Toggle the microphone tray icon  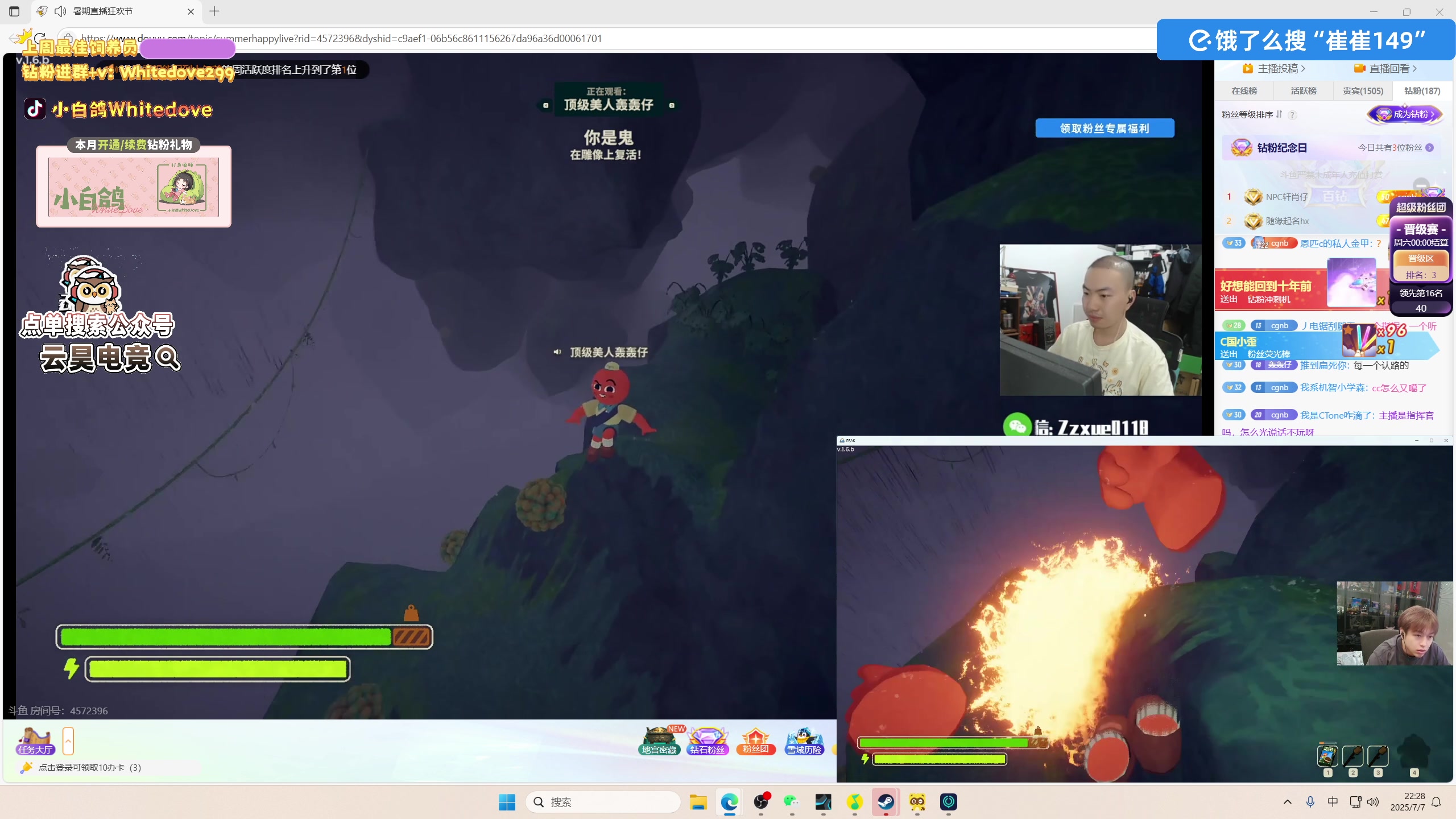coord(1310,802)
